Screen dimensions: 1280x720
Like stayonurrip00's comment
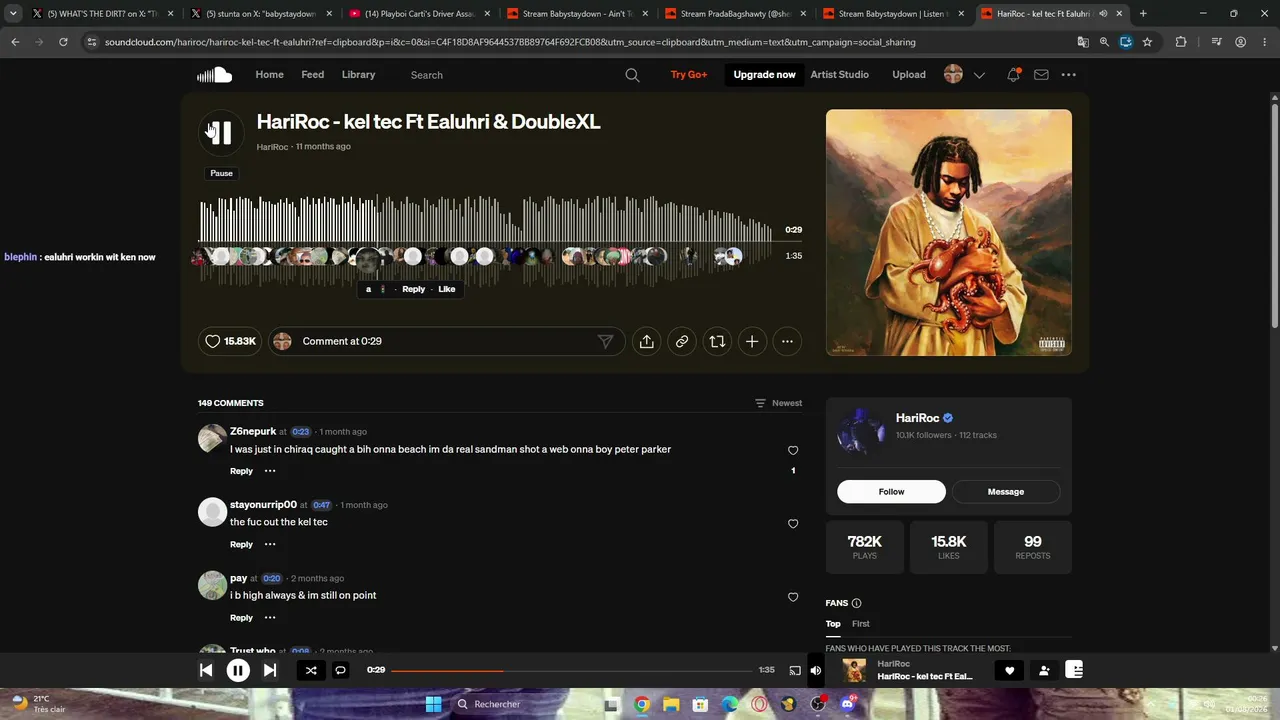pos(793,524)
